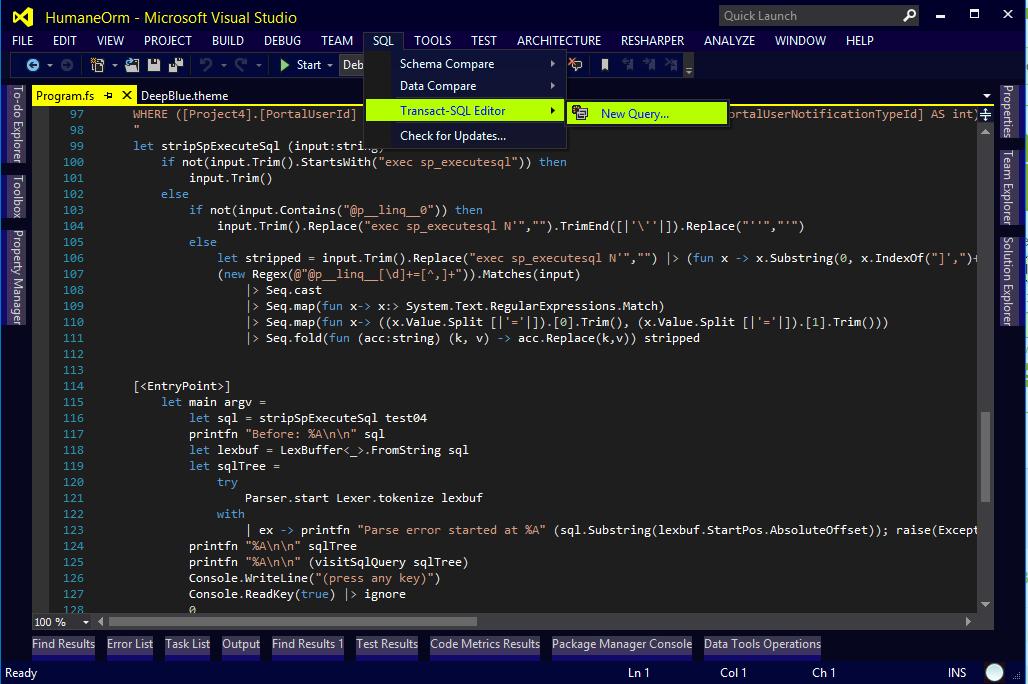The height and width of the screenshot is (684, 1028).
Task: Open the Debug configuration combo box
Action: 352,65
